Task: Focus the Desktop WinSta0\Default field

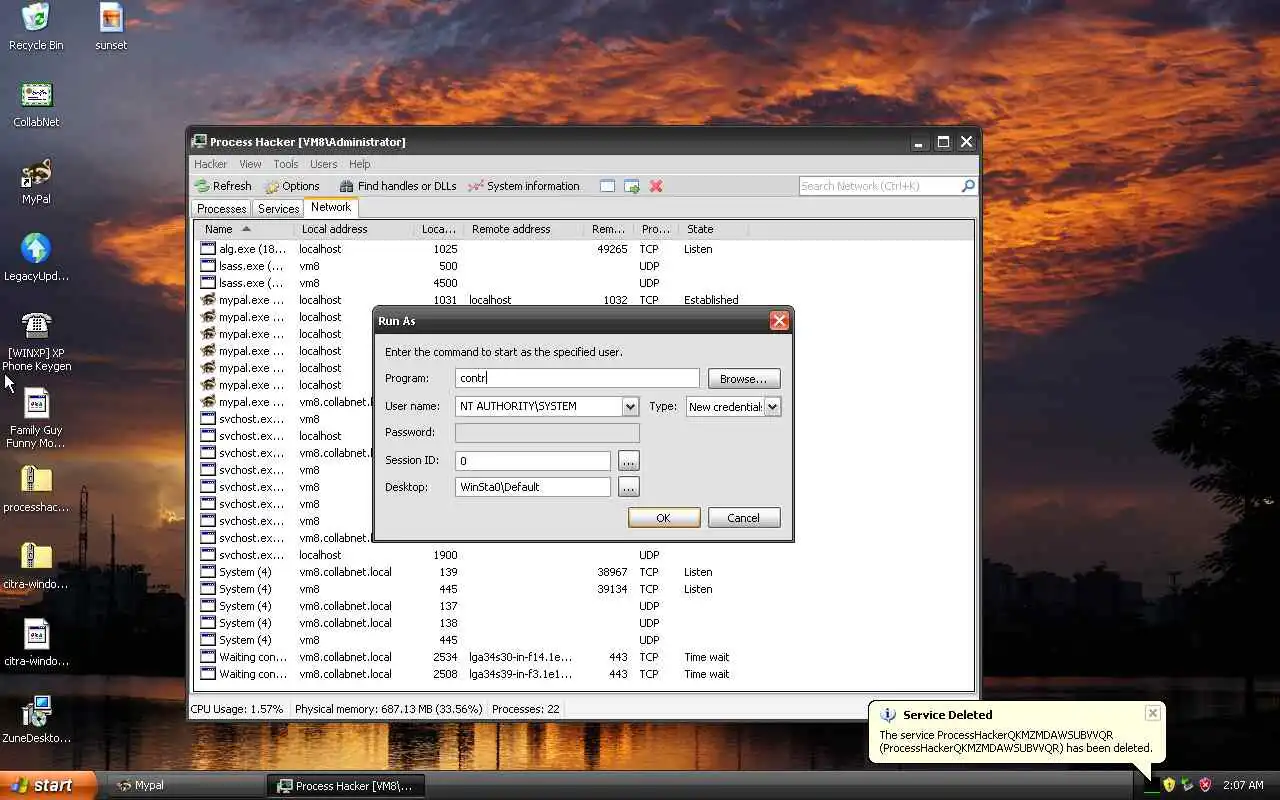Action: [533, 487]
